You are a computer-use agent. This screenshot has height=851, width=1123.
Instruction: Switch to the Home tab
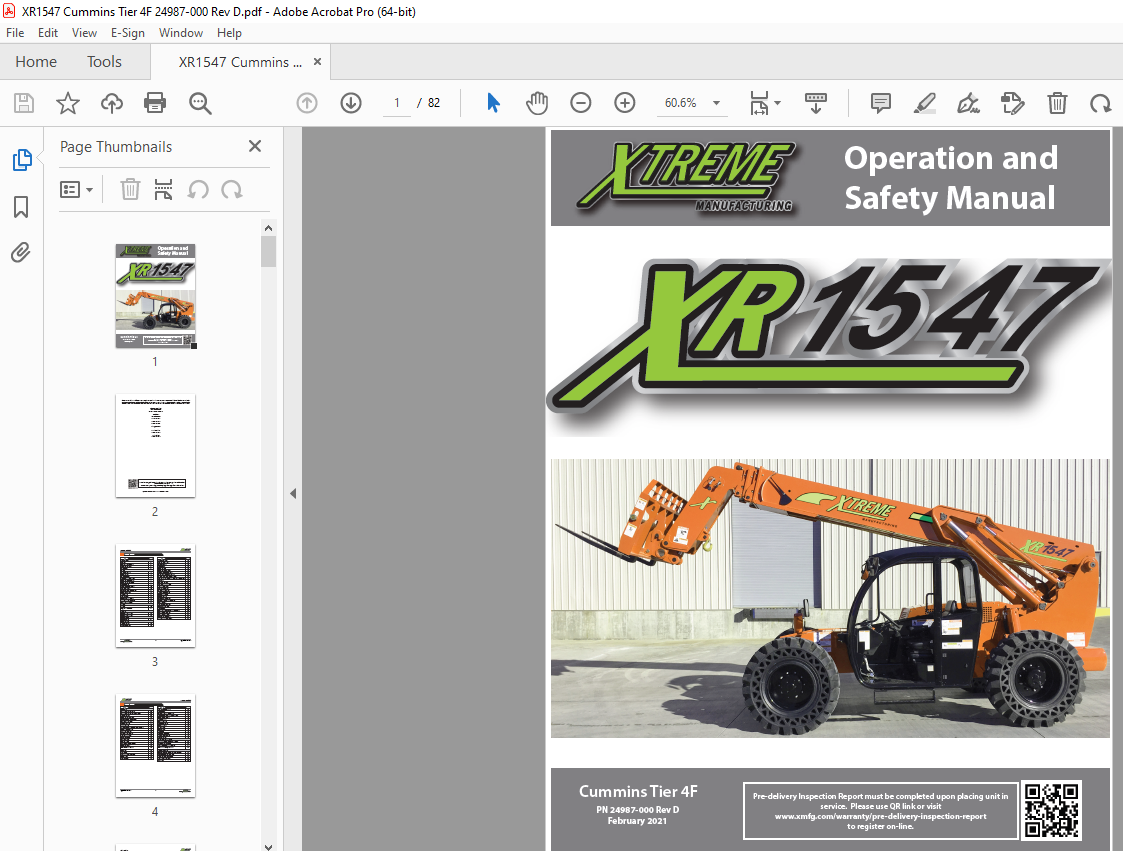(x=36, y=62)
